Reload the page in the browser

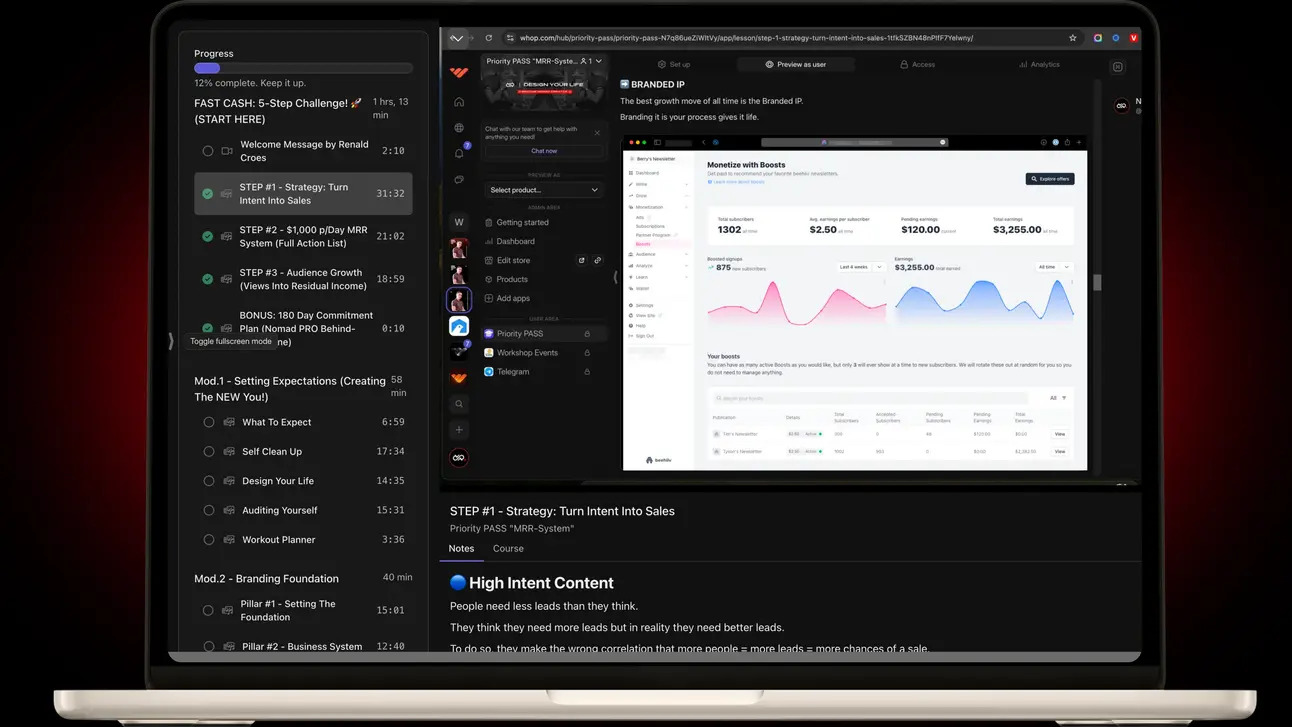[489, 38]
